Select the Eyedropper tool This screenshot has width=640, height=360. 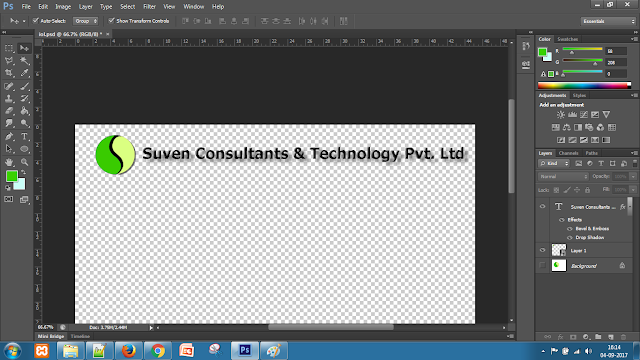[24, 73]
